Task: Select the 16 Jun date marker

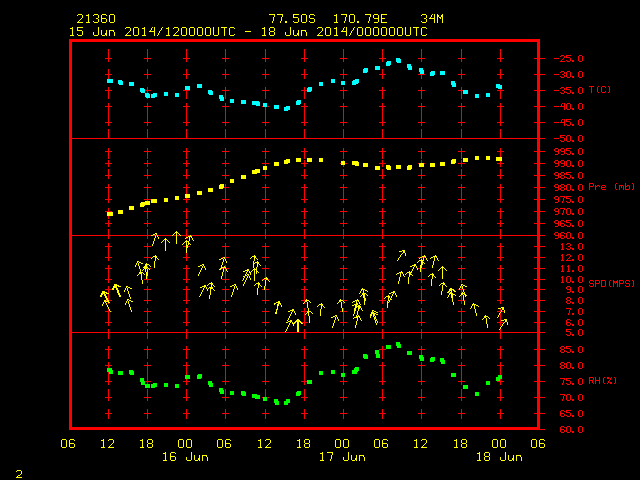Action: [185, 457]
